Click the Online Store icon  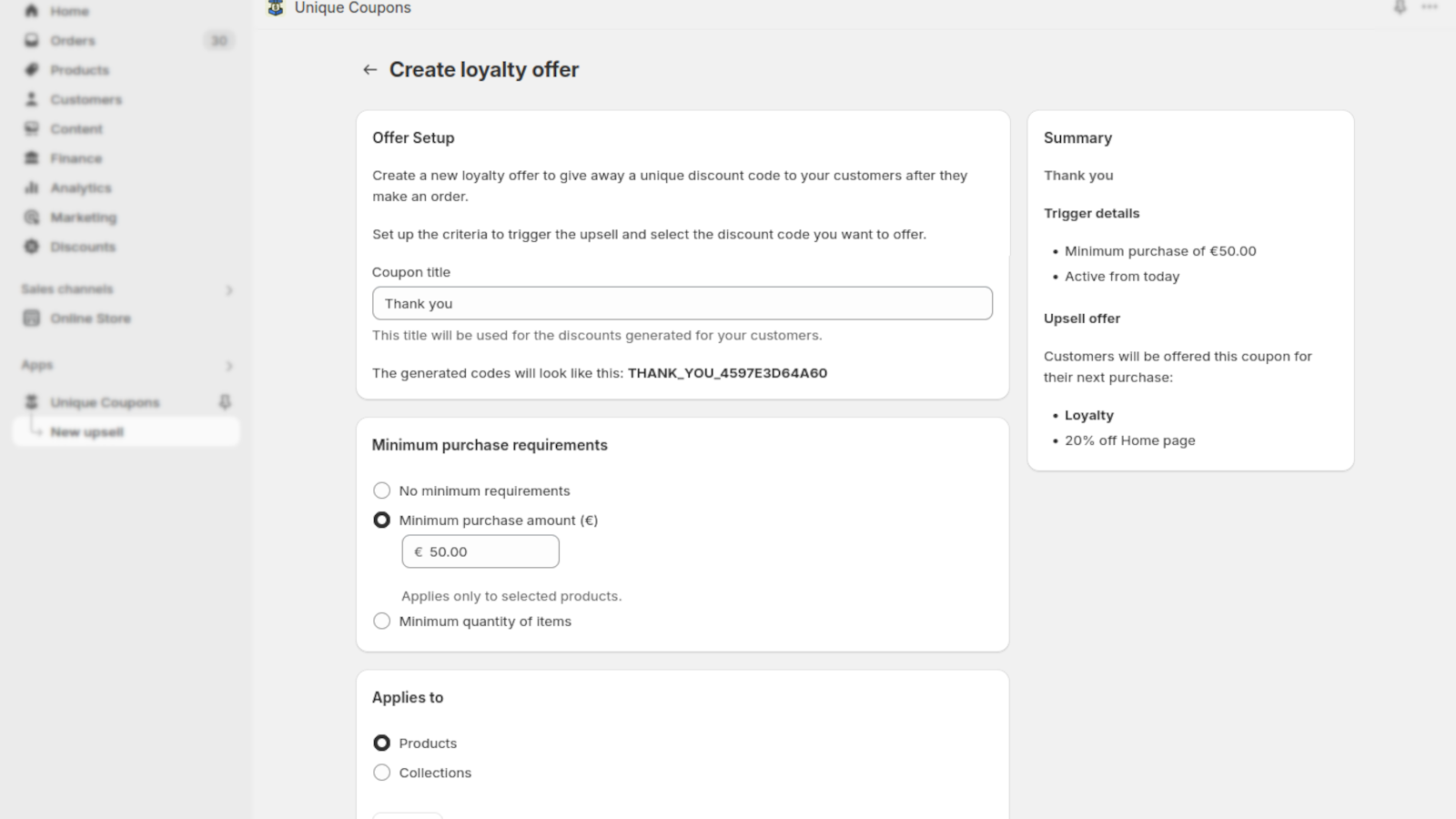pyautogui.click(x=32, y=318)
